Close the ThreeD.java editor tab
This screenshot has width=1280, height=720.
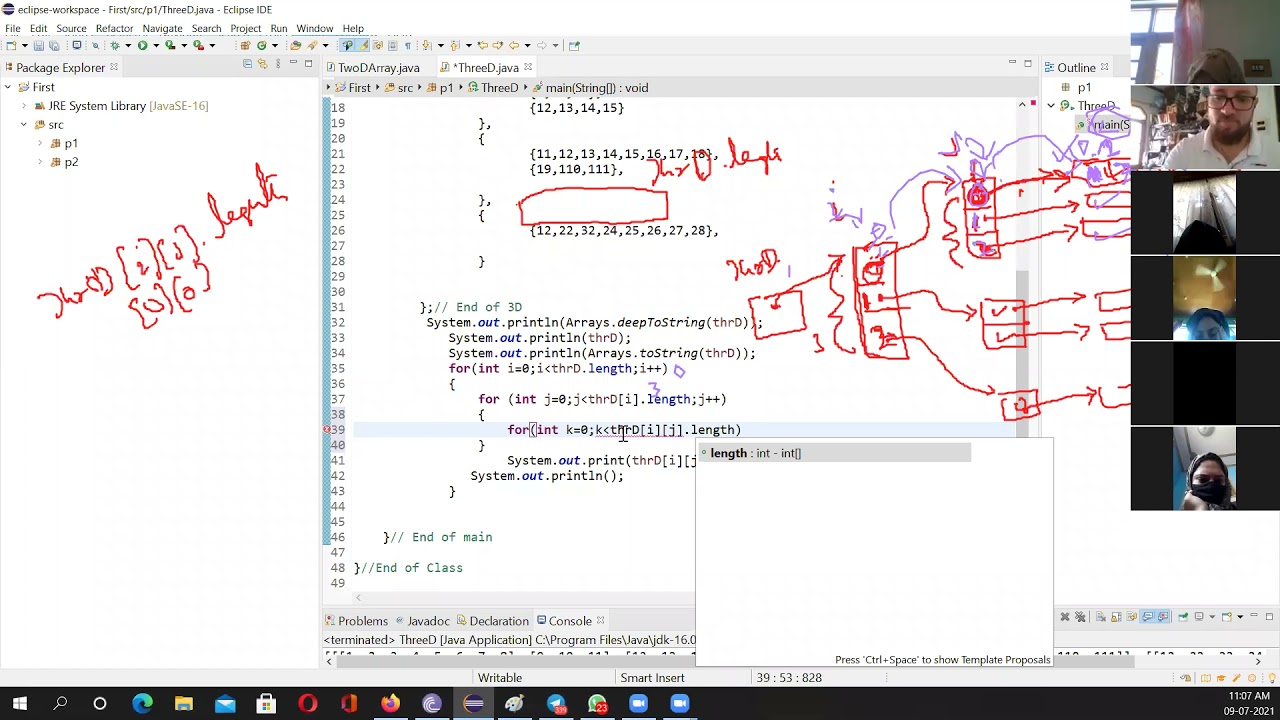tap(528, 67)
